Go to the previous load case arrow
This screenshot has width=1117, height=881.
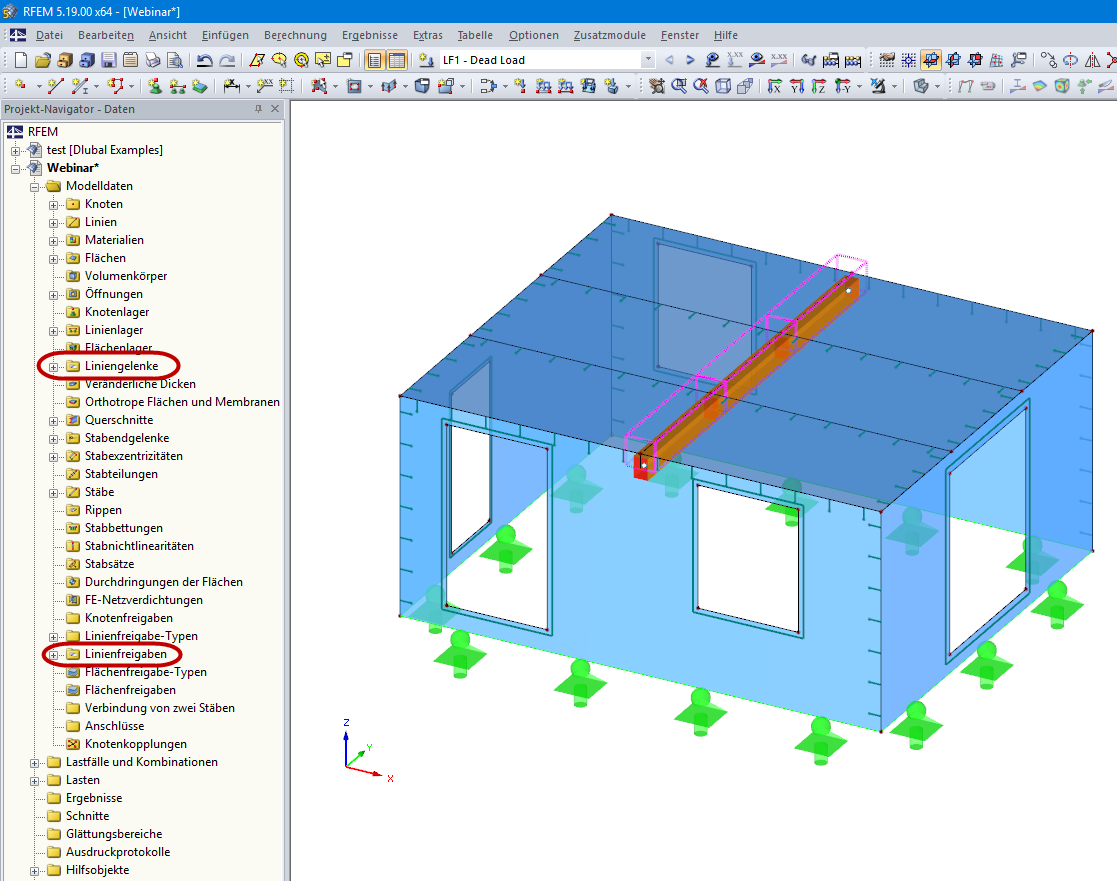[669, 61]
